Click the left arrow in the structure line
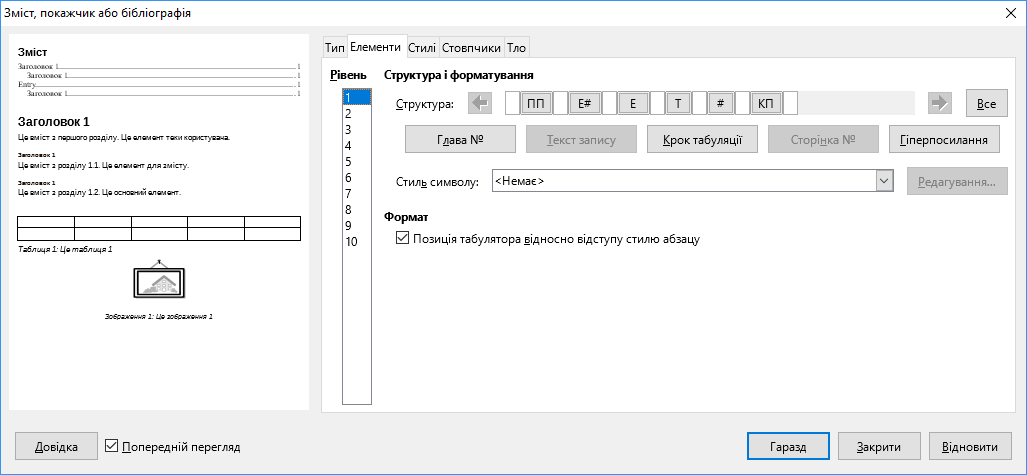This screenshot has height=475, width=1027. click(x=480, y=104)
